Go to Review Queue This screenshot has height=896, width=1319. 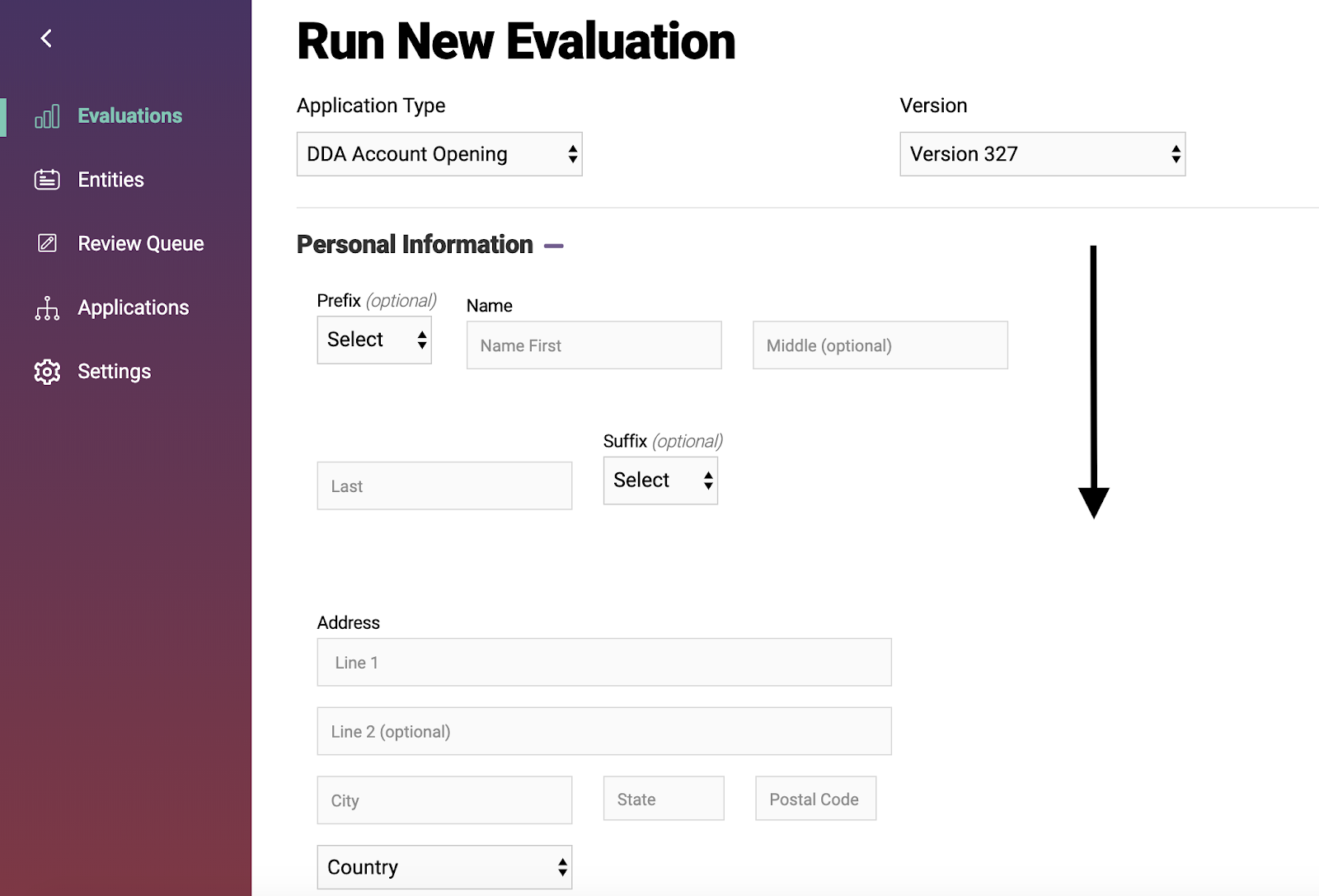click(x=140, y=243)
